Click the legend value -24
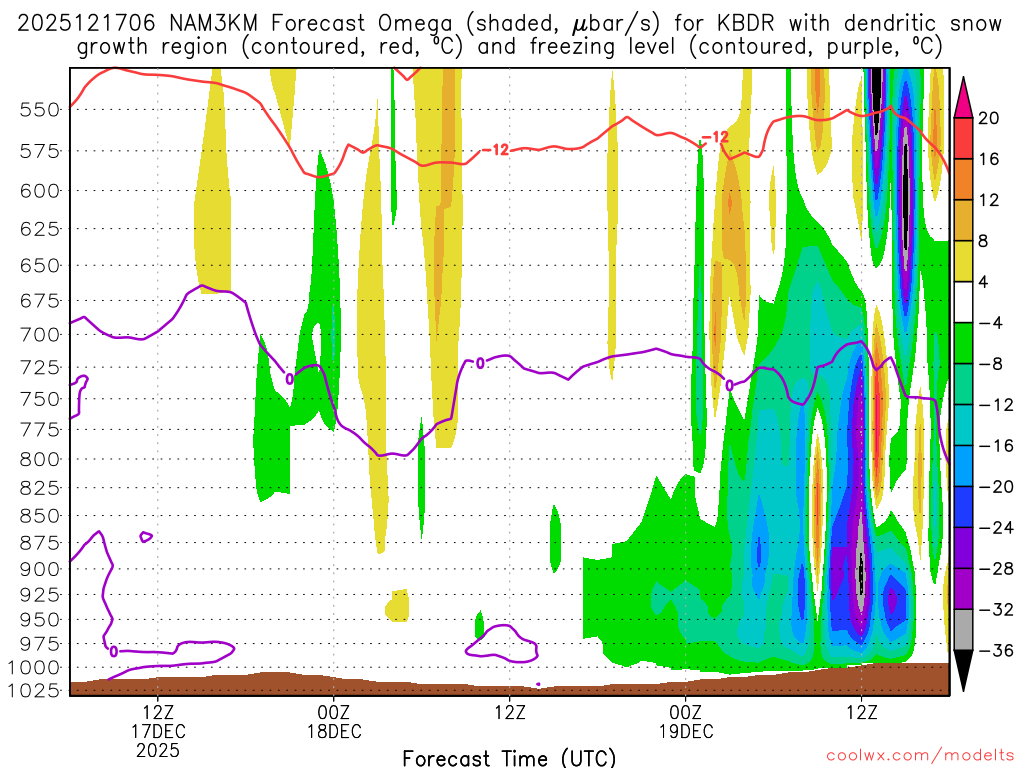This screenshot has height=768, width=1024. pos(996,528)
